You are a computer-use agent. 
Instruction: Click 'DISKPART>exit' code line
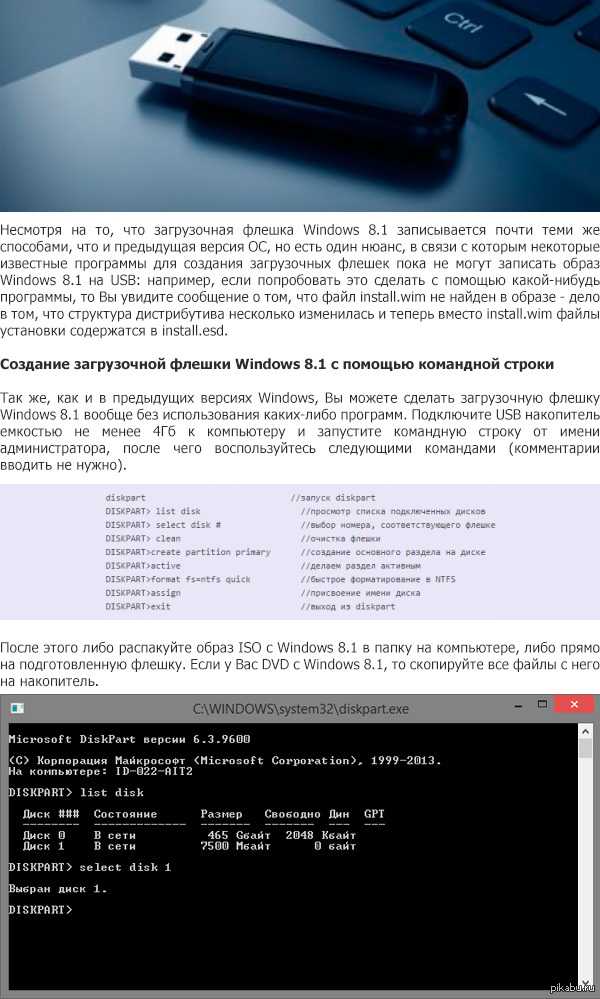(138, 607)
